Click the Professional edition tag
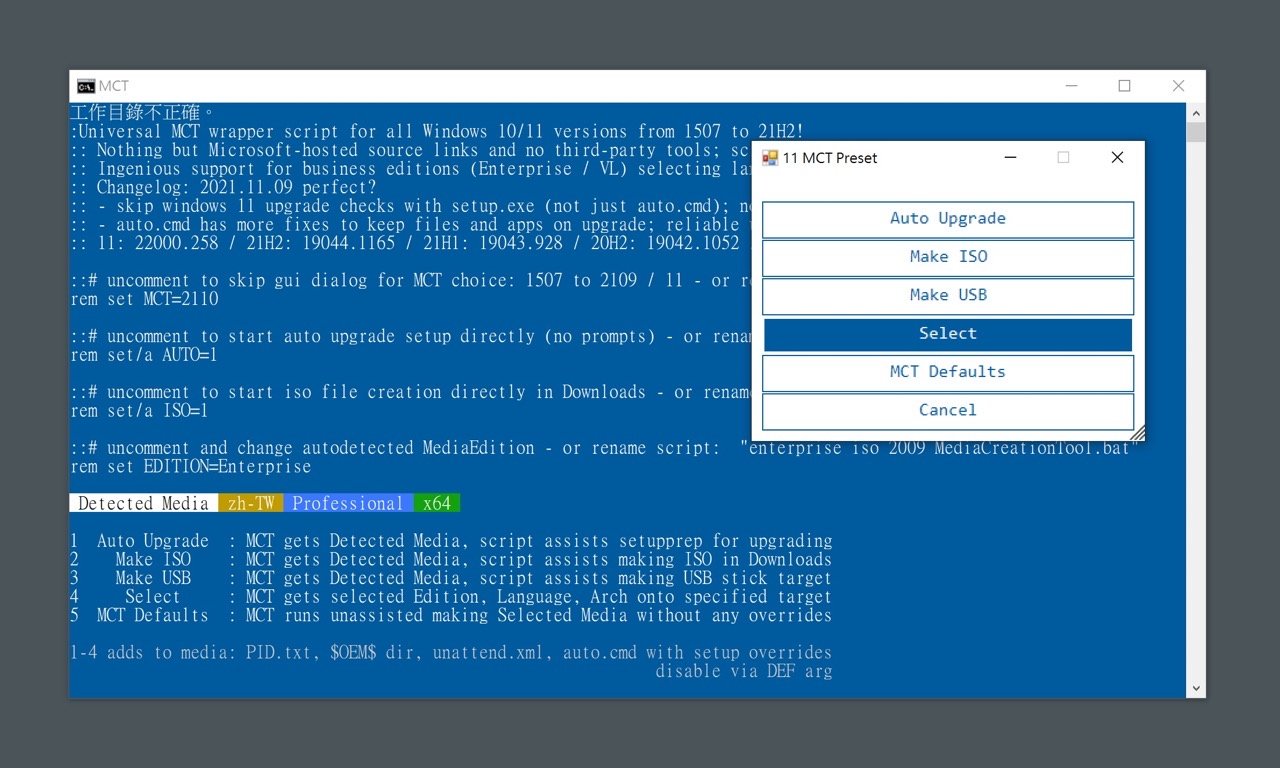Image resolution: width=1280 pixels, height=768 pixels. pos(348,503)
